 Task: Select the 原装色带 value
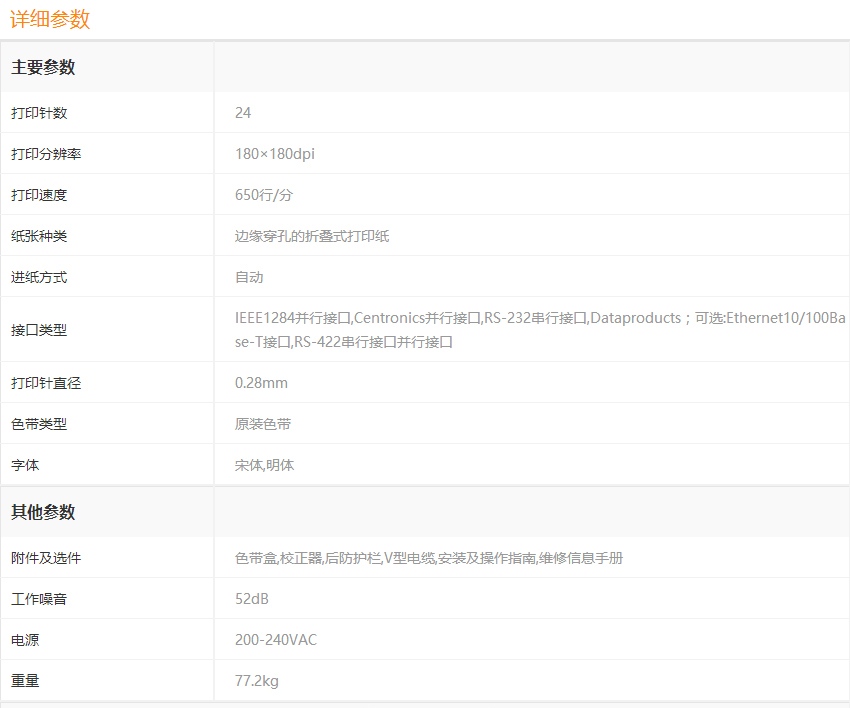[x=263, y=424]
